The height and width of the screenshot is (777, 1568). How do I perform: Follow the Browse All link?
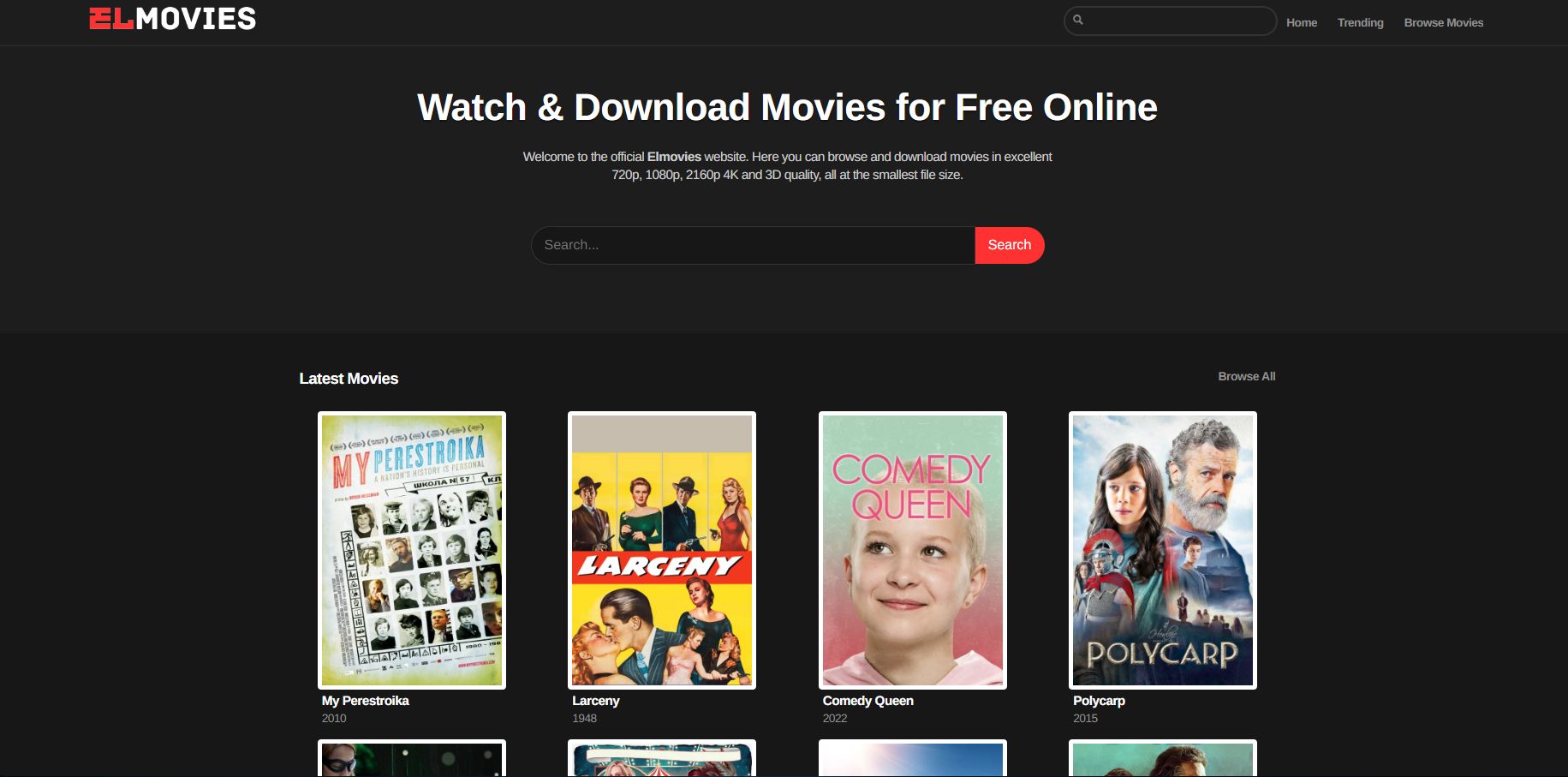1247,376
